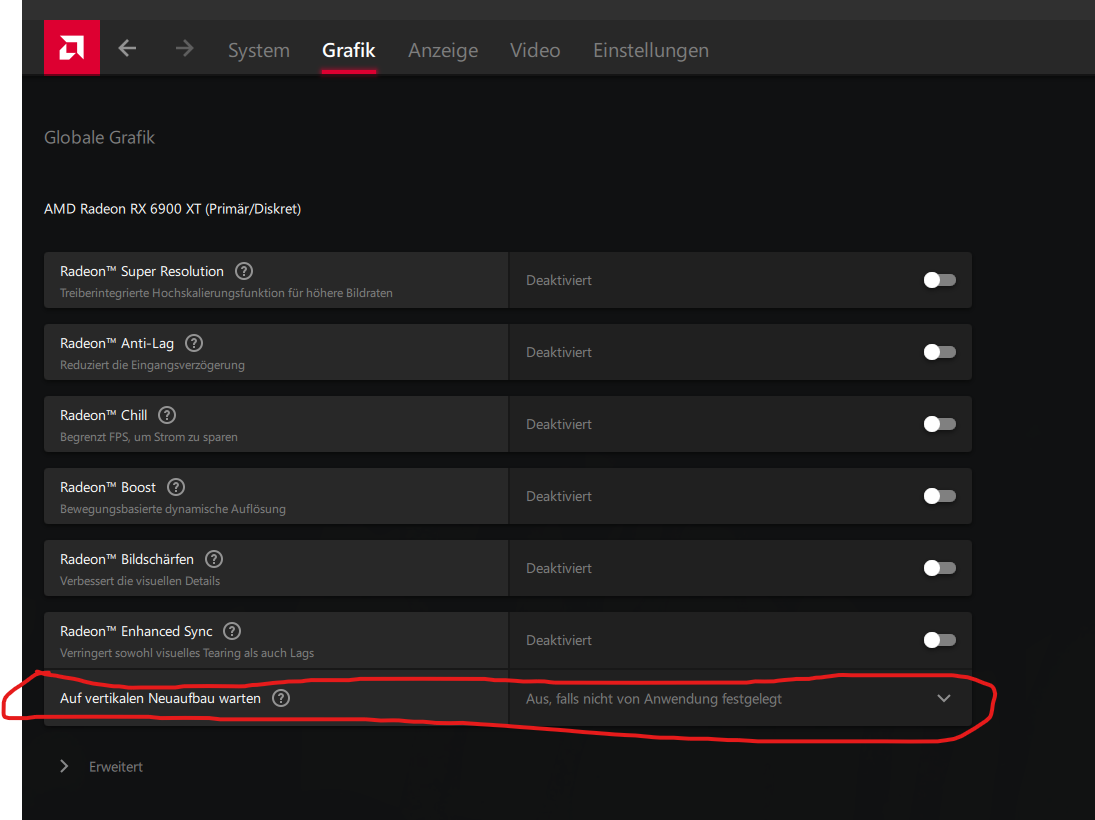
Task: Click AMD Radeon RX 6900 XT label
Action: (x=172, y=209)
